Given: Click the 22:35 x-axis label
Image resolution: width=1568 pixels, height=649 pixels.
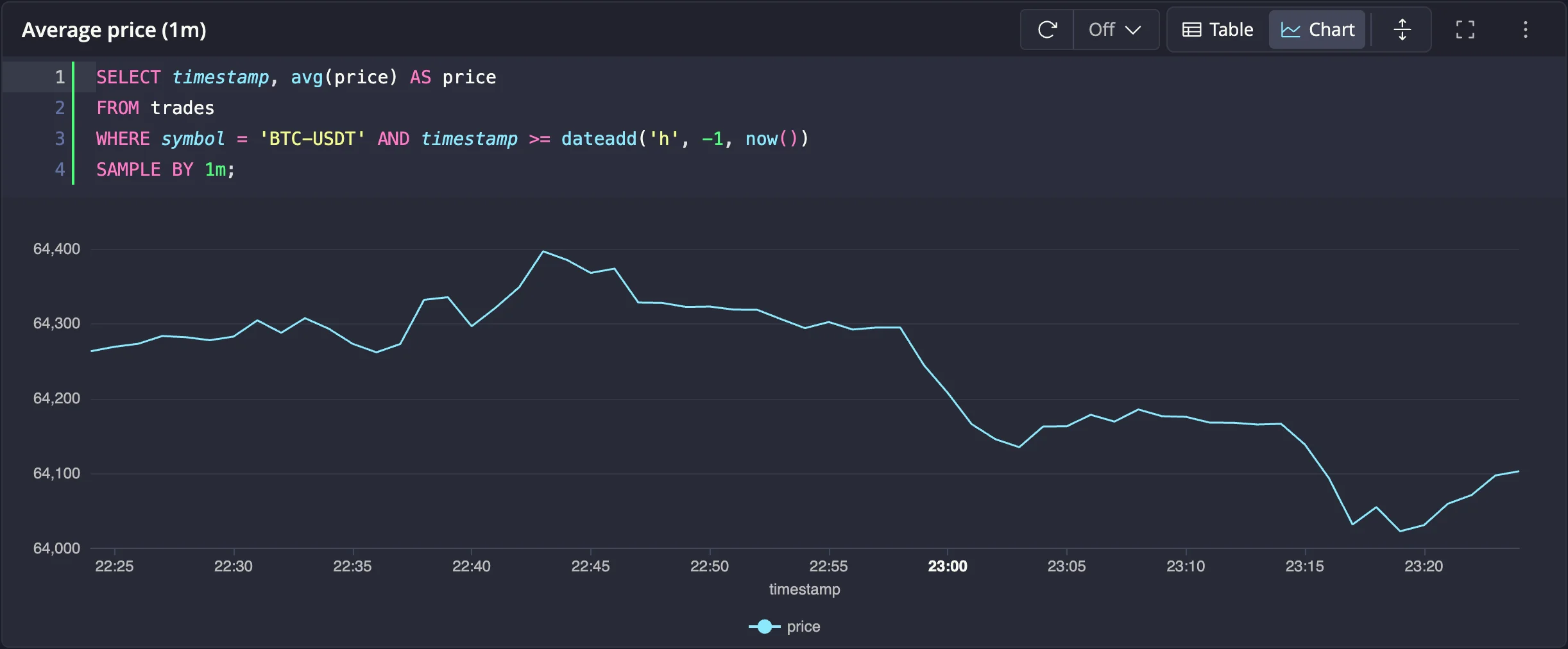Looking at the screenshot, I should [352, 566].
